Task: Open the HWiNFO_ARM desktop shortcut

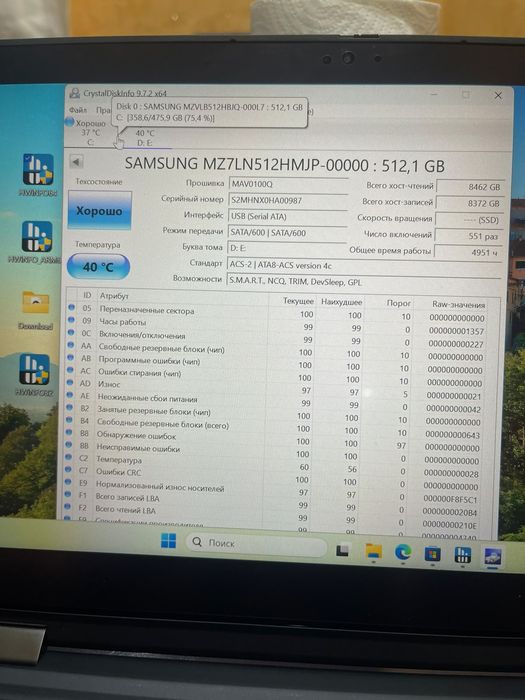Action: (x=36, y=242)
